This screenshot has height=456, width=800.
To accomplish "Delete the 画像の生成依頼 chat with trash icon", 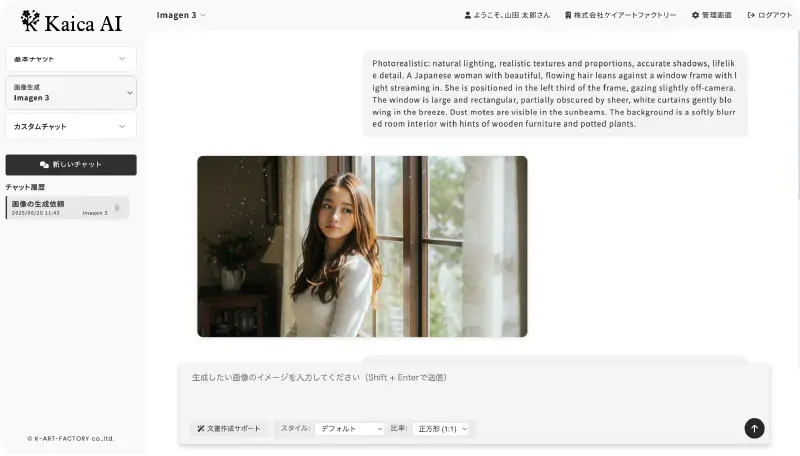I will tap(117, 208).
